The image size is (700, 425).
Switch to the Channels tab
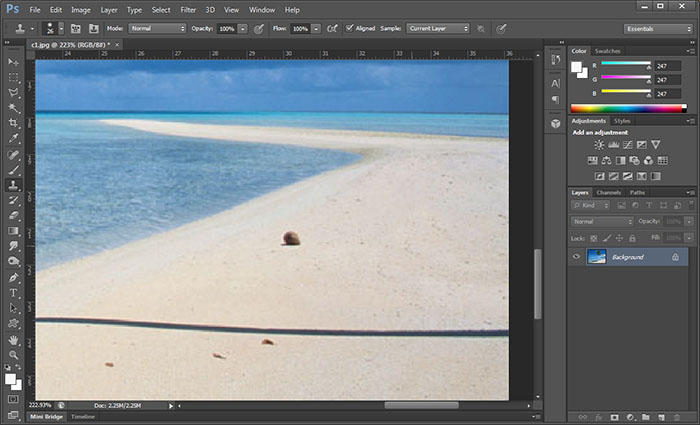click(608, 192)
